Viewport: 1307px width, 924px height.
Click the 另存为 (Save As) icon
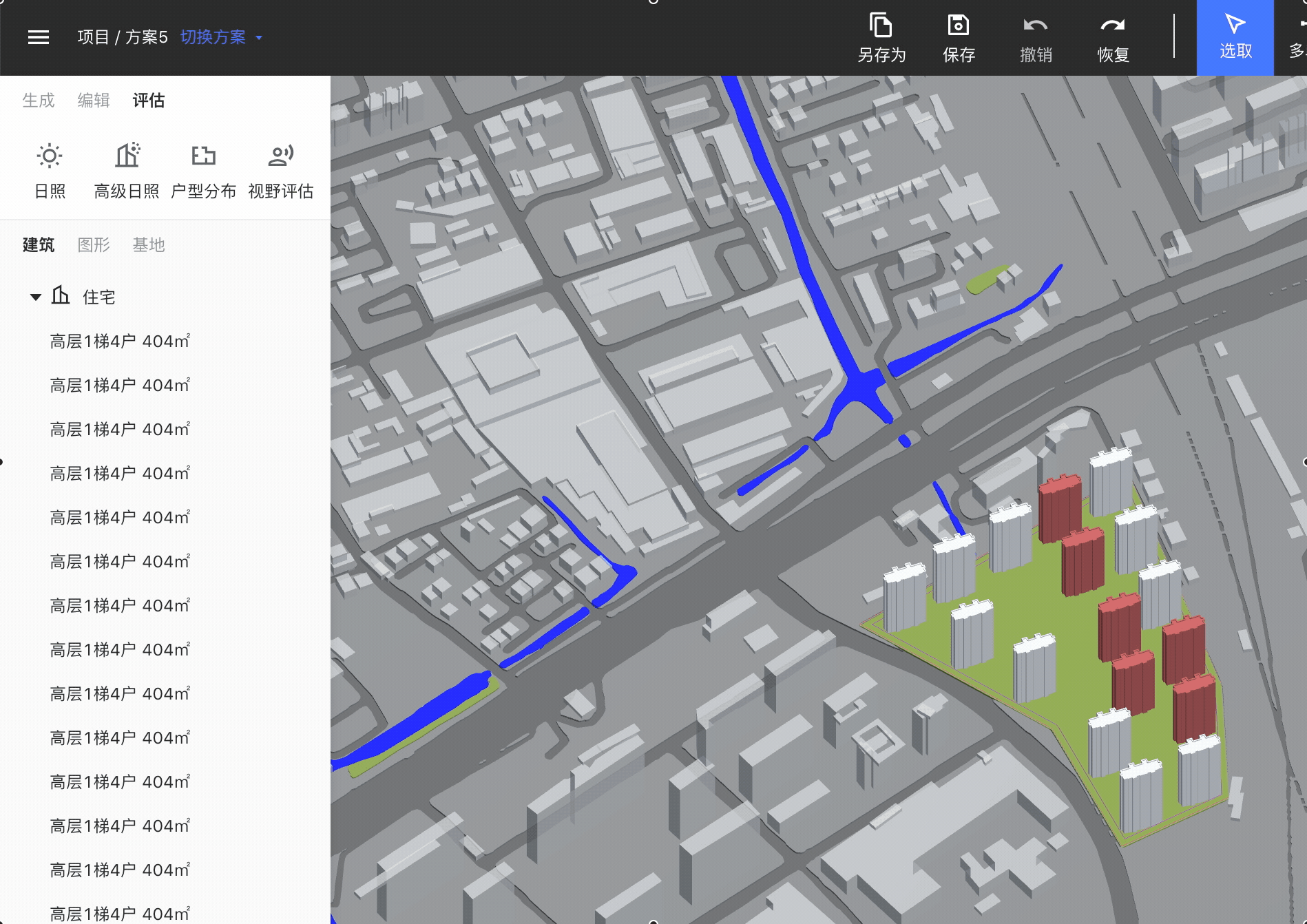[x=881, y=38]
